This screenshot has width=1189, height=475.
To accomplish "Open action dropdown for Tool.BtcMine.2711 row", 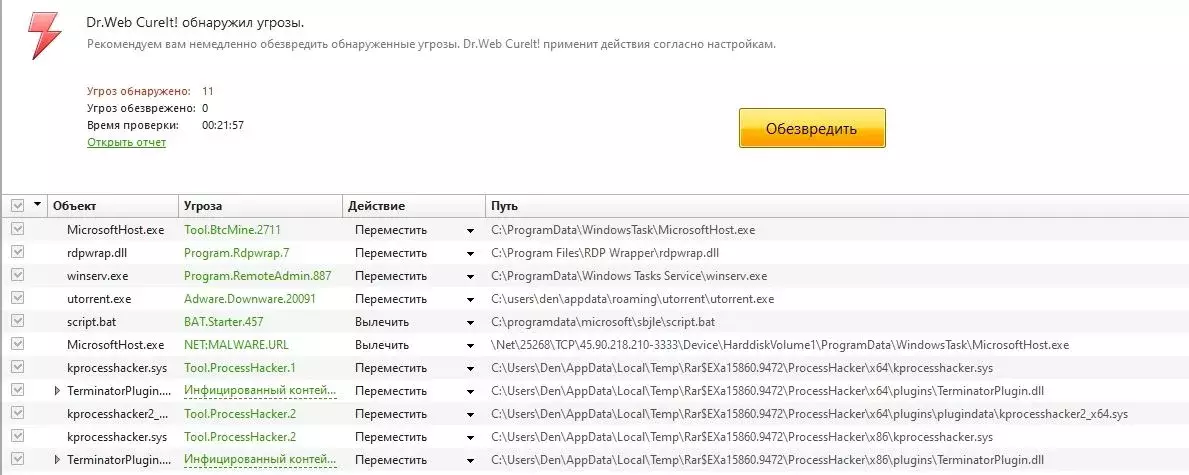I will [x=471, y=230].
